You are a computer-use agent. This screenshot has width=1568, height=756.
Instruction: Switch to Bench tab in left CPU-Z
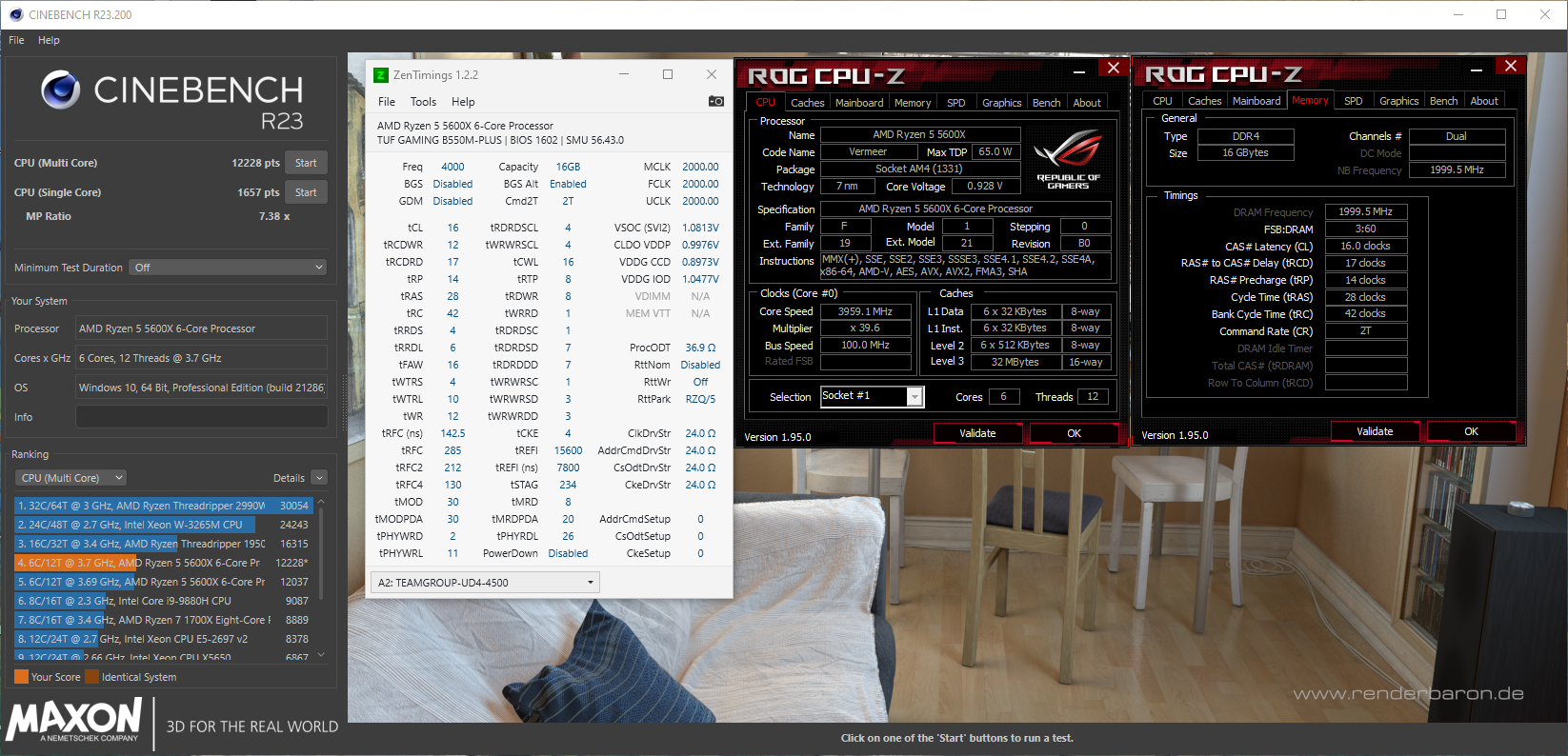(x=1047, y=103)
